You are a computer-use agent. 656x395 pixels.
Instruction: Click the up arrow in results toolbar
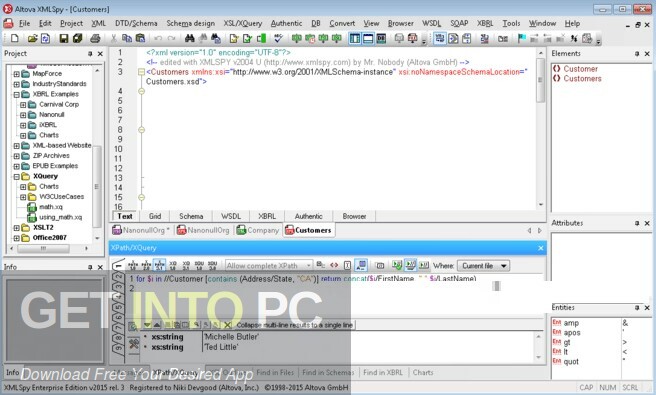tap(157, 325)
